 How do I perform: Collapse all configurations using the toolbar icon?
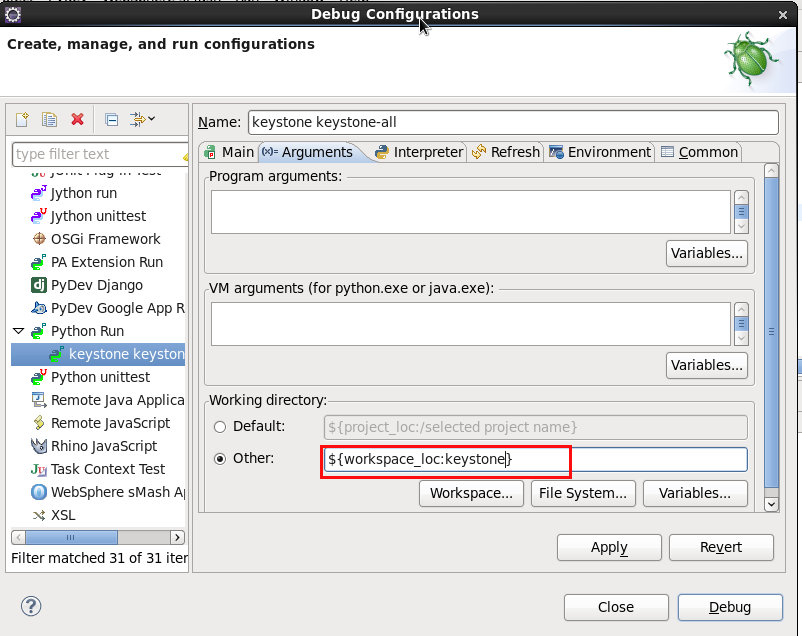111,120
